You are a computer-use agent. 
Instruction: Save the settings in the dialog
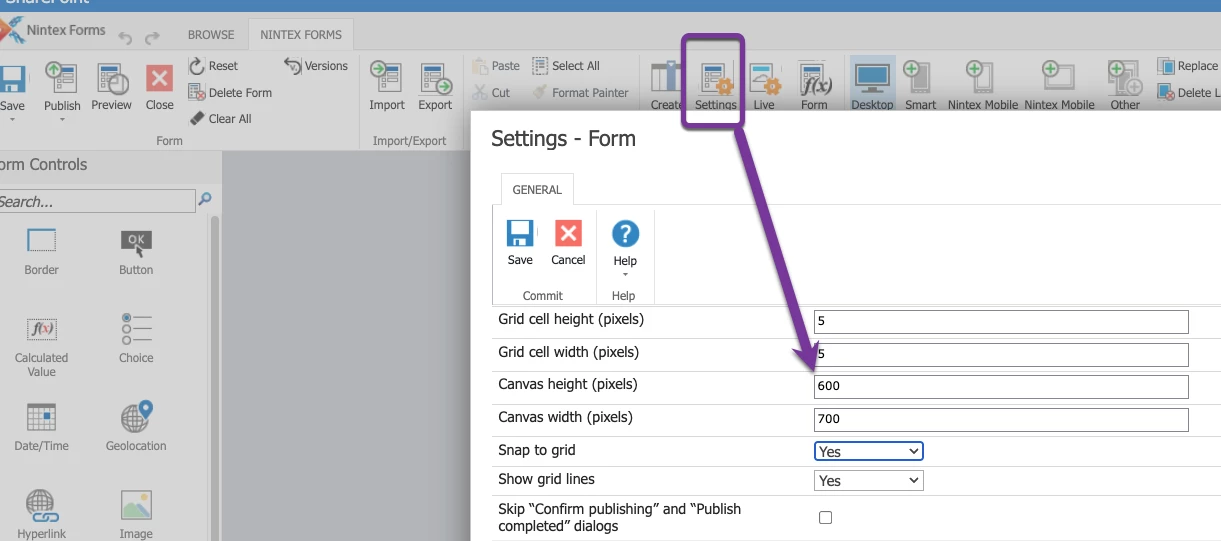(520, 242)
